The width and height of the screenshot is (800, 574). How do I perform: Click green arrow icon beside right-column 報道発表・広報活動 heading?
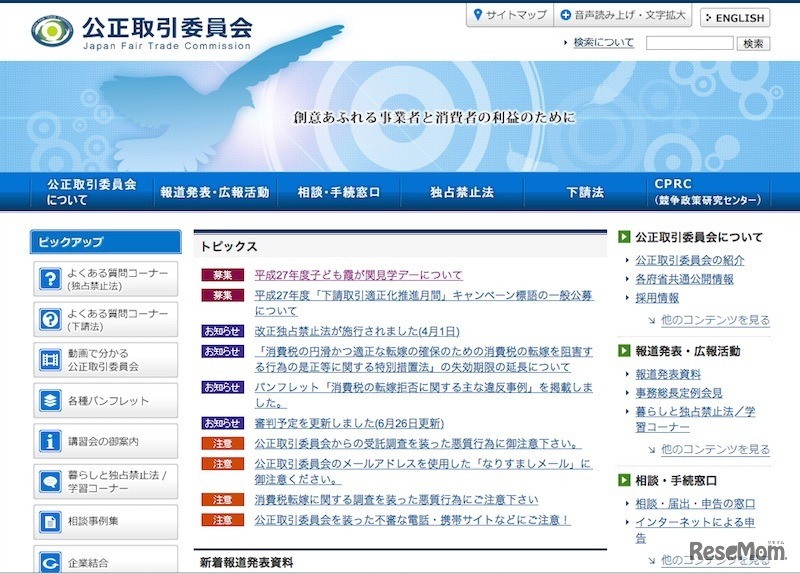point(624,351)
